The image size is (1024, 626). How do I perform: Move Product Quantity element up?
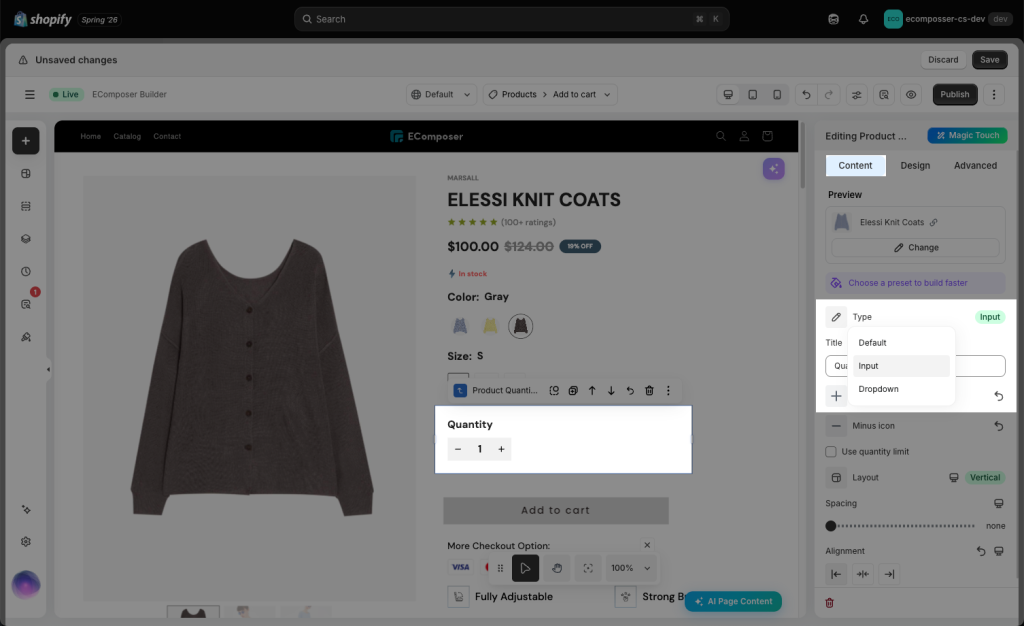click(592, 390)
